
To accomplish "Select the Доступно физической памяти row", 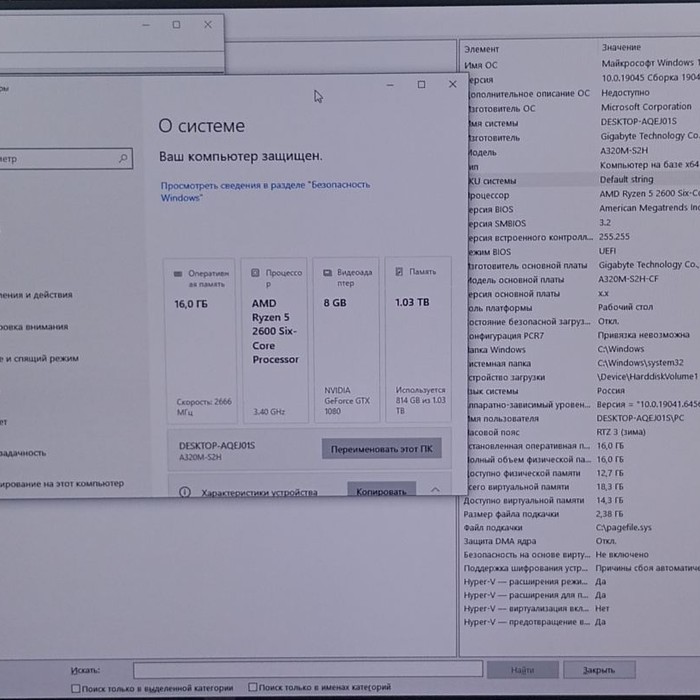I will tap(582, 473).
